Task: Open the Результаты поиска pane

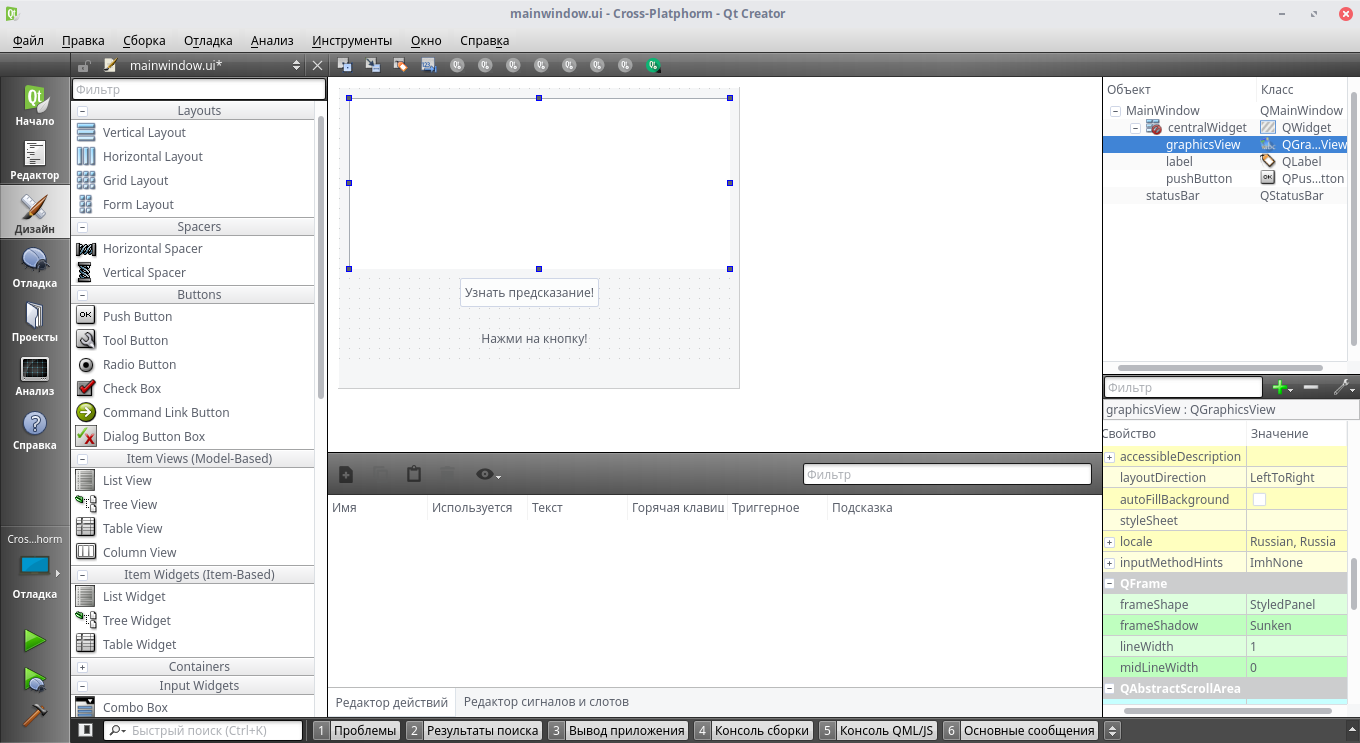Action: tap(474, 731)
